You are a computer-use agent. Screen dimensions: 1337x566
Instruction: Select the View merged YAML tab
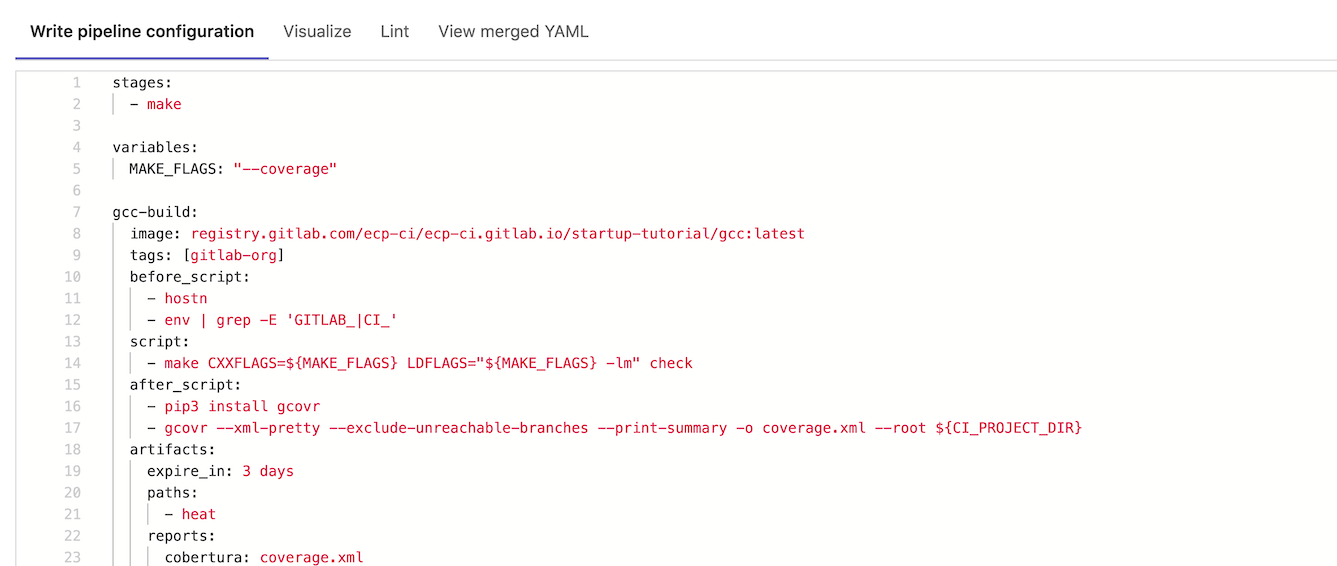(513, 31)
